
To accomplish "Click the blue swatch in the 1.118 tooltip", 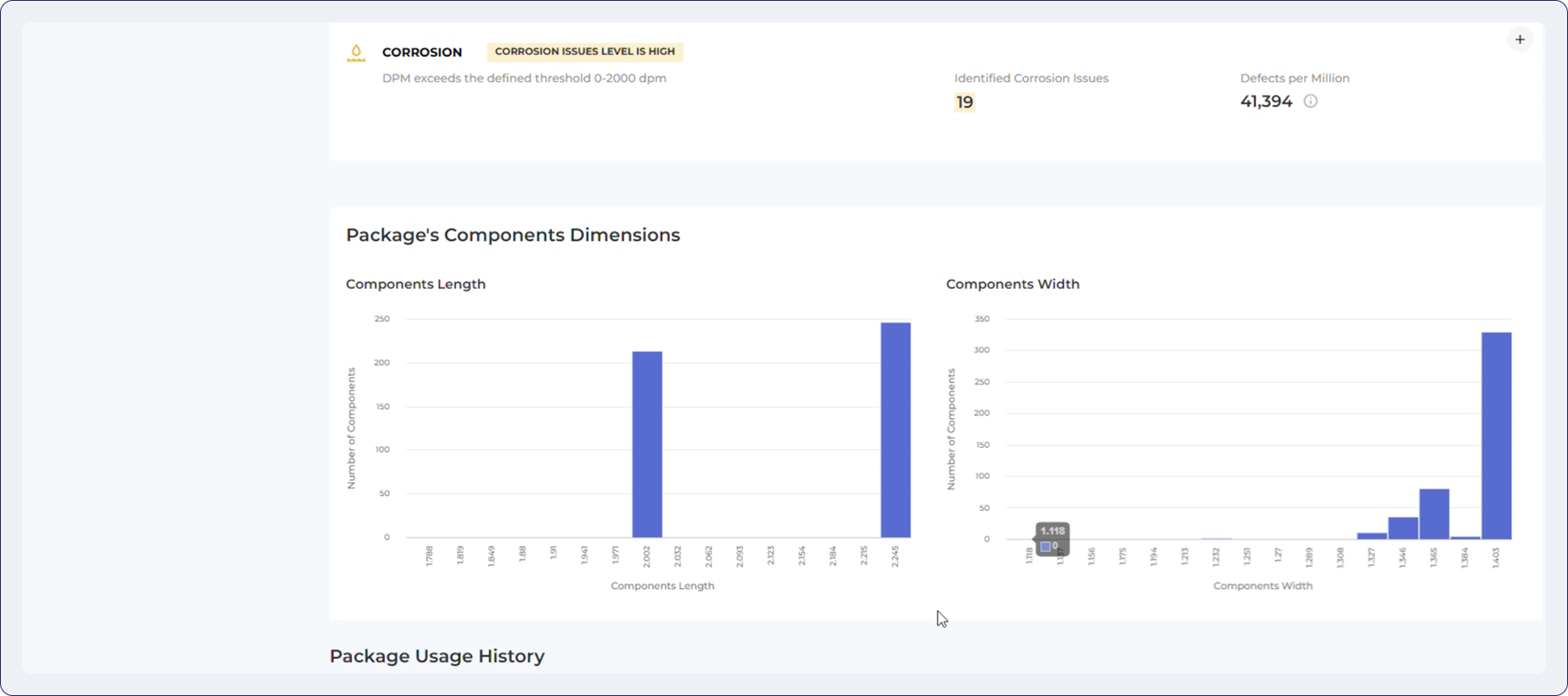I will point(1045,547).
